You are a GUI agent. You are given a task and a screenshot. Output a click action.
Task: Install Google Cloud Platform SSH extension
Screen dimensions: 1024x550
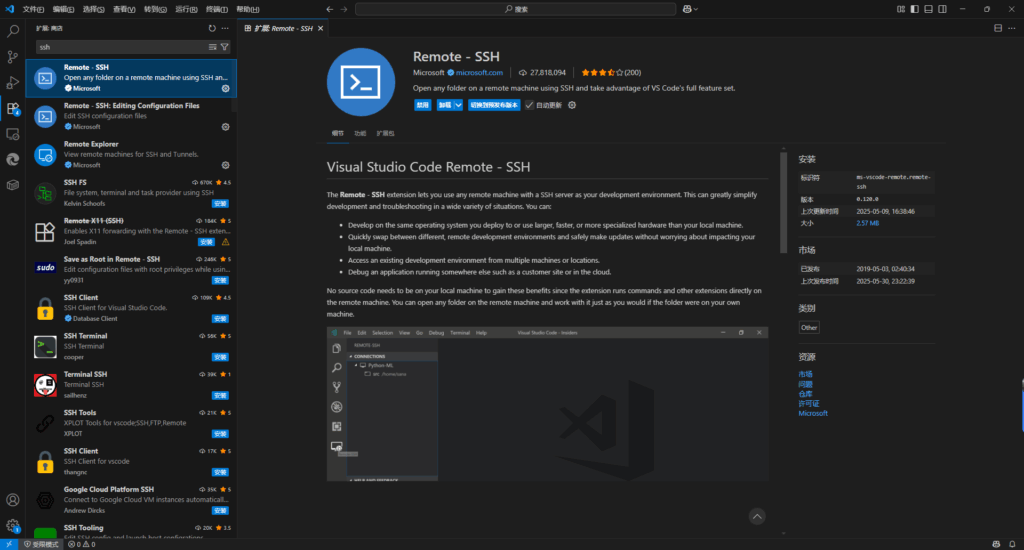tap(220, 511)
